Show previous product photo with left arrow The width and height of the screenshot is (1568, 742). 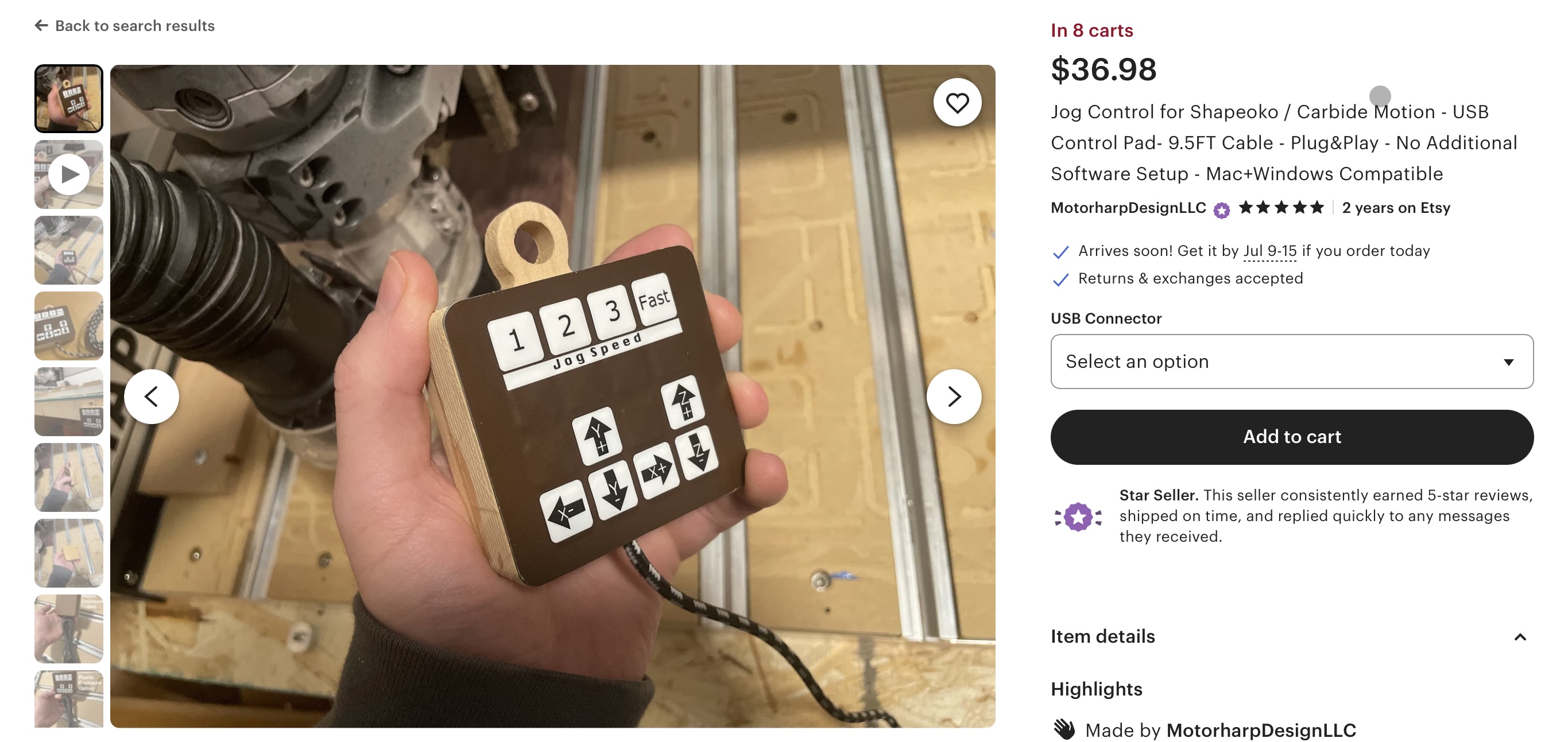point(152,397)
